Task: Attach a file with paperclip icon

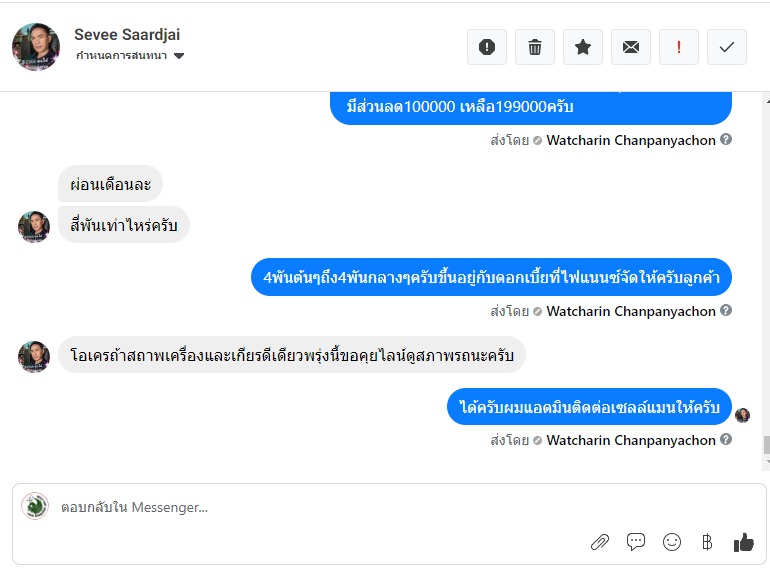Action: [x=600, y=542]
